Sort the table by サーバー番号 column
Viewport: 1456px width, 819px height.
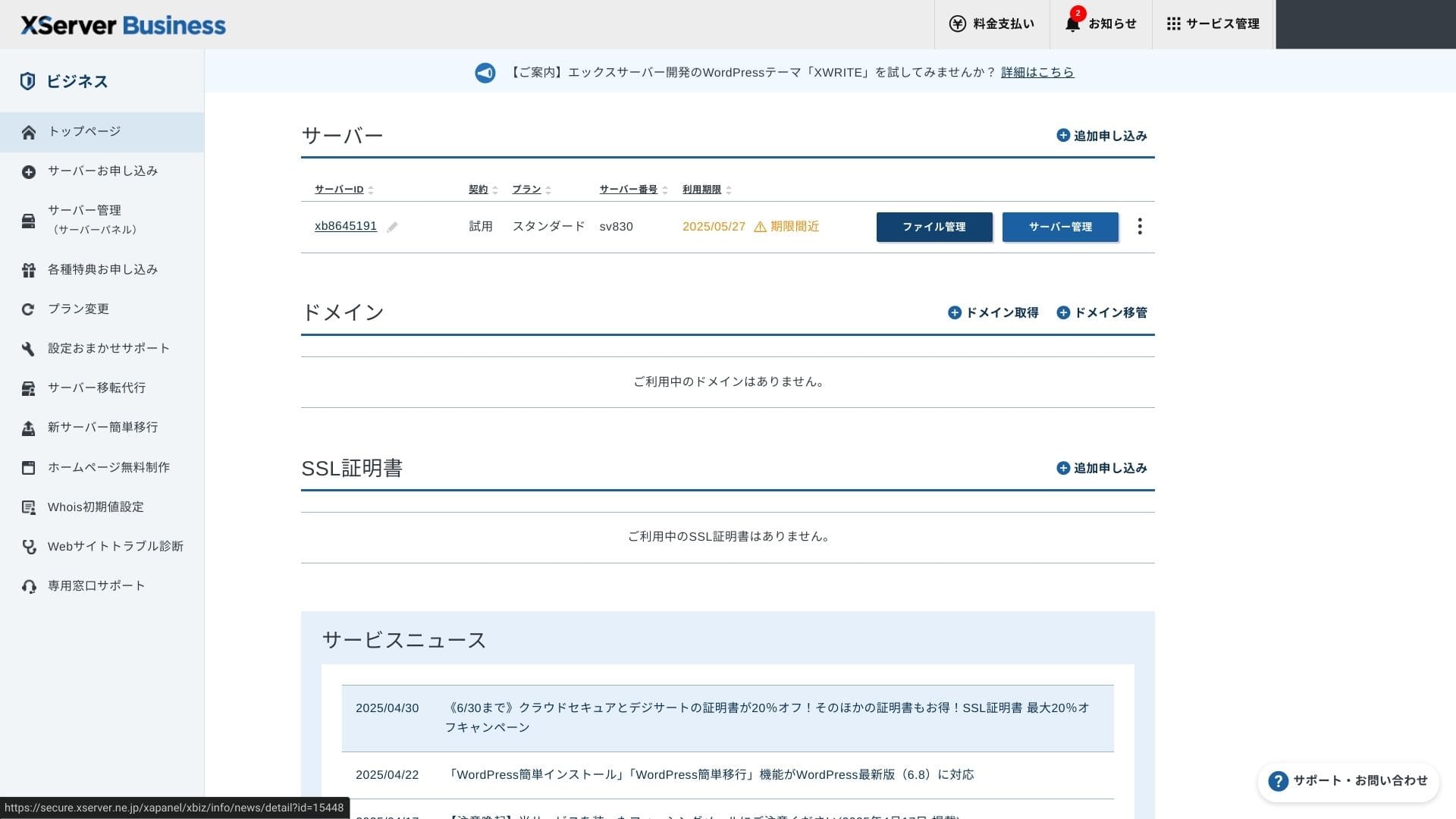click(x=634, y=190)
